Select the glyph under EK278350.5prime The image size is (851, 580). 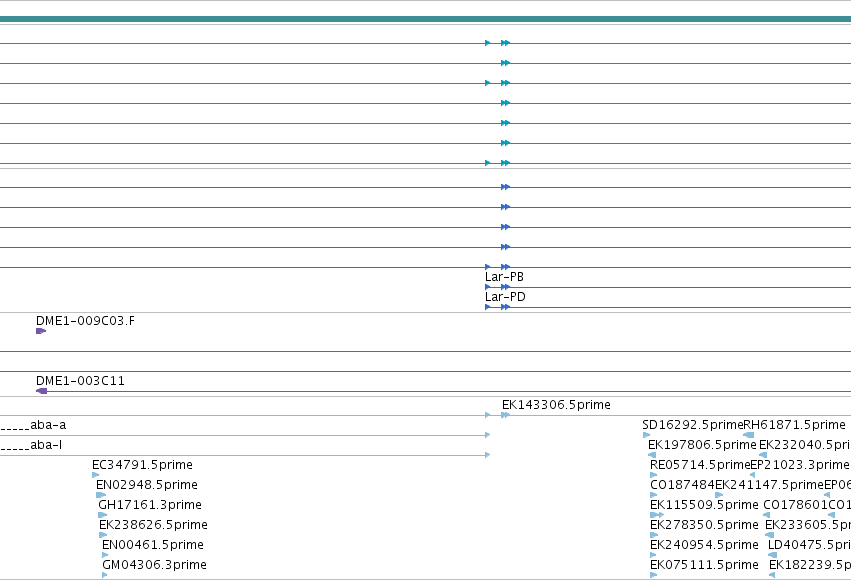pos(654,535)
